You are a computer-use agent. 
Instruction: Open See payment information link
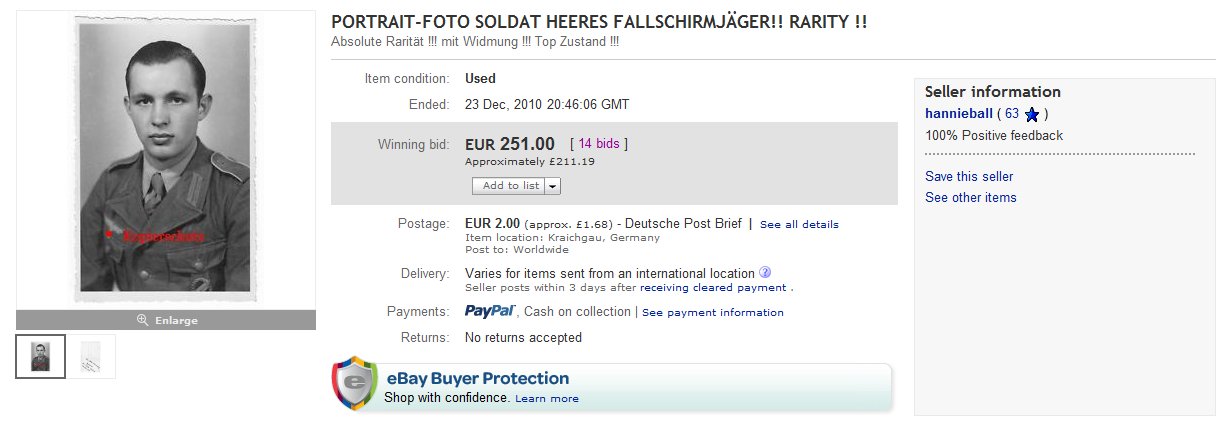[x=713, y=313]
